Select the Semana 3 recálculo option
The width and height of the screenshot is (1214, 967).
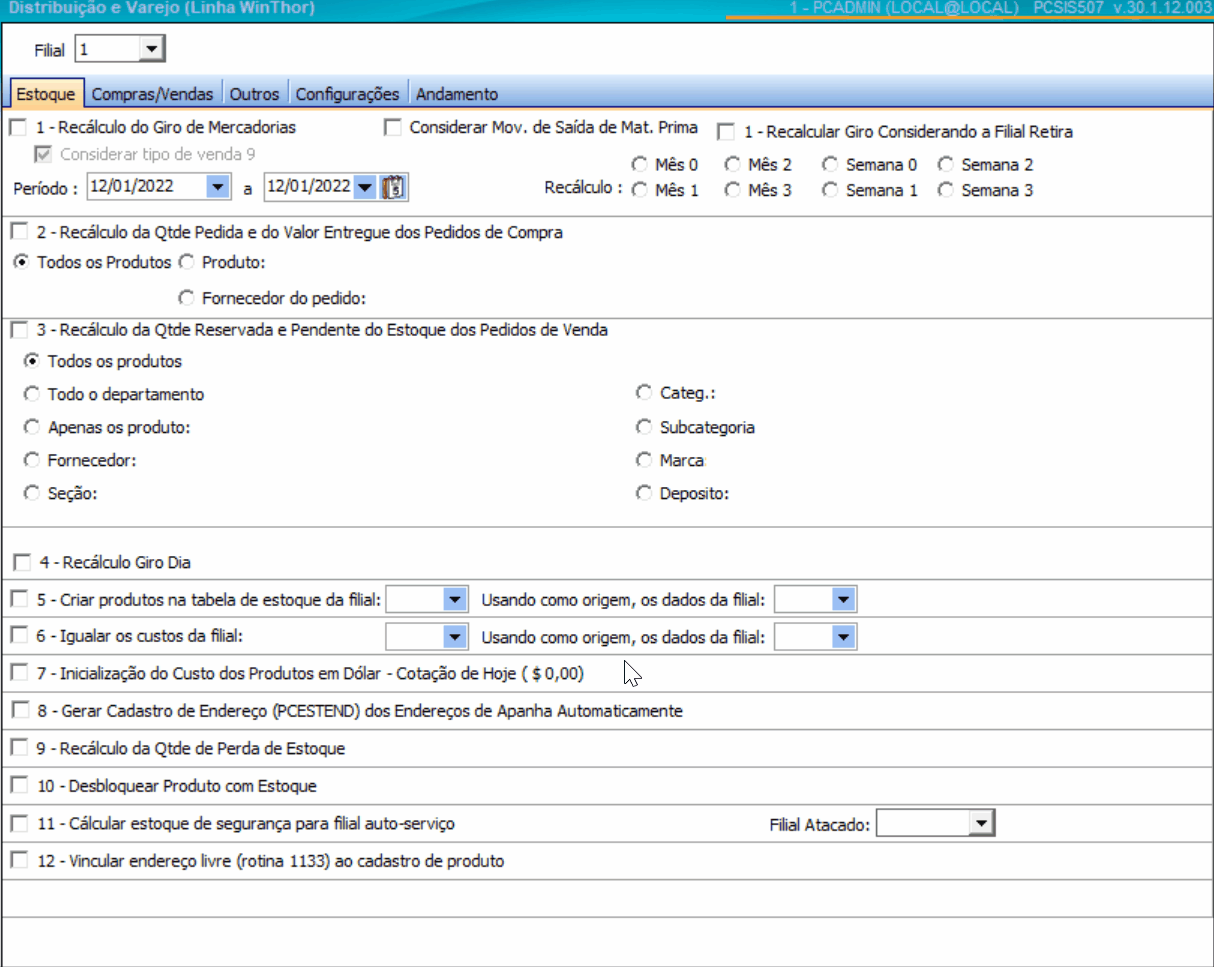[946, 189]
